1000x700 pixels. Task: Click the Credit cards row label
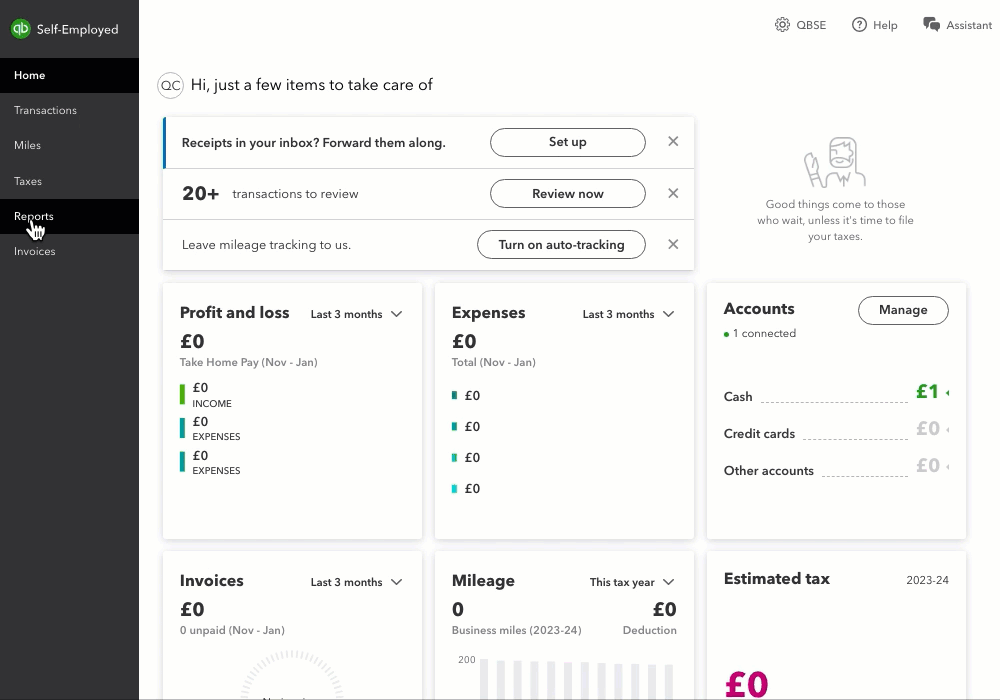point(759,434)
